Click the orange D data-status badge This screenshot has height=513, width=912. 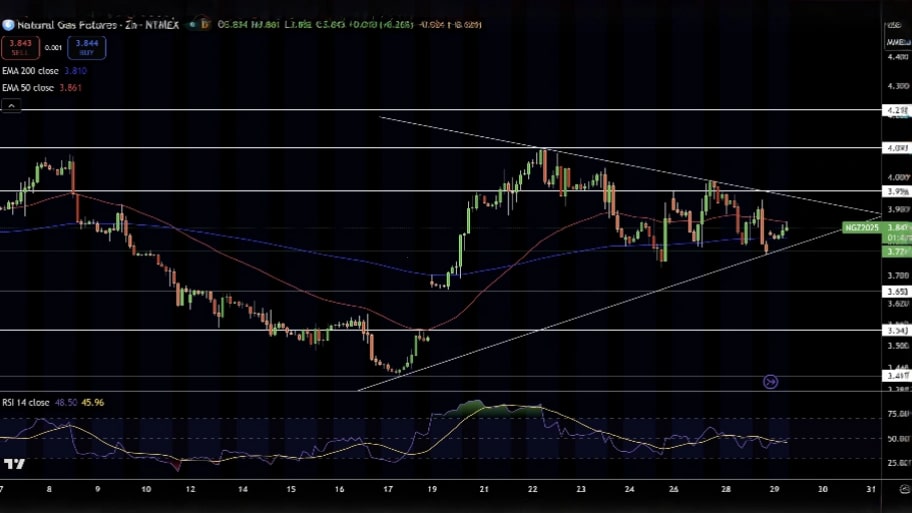click(204, 25)
